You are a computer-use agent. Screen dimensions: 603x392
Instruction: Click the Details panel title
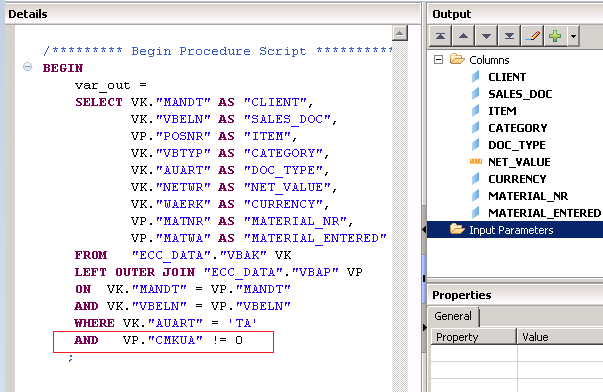click(x=28, y=14)
